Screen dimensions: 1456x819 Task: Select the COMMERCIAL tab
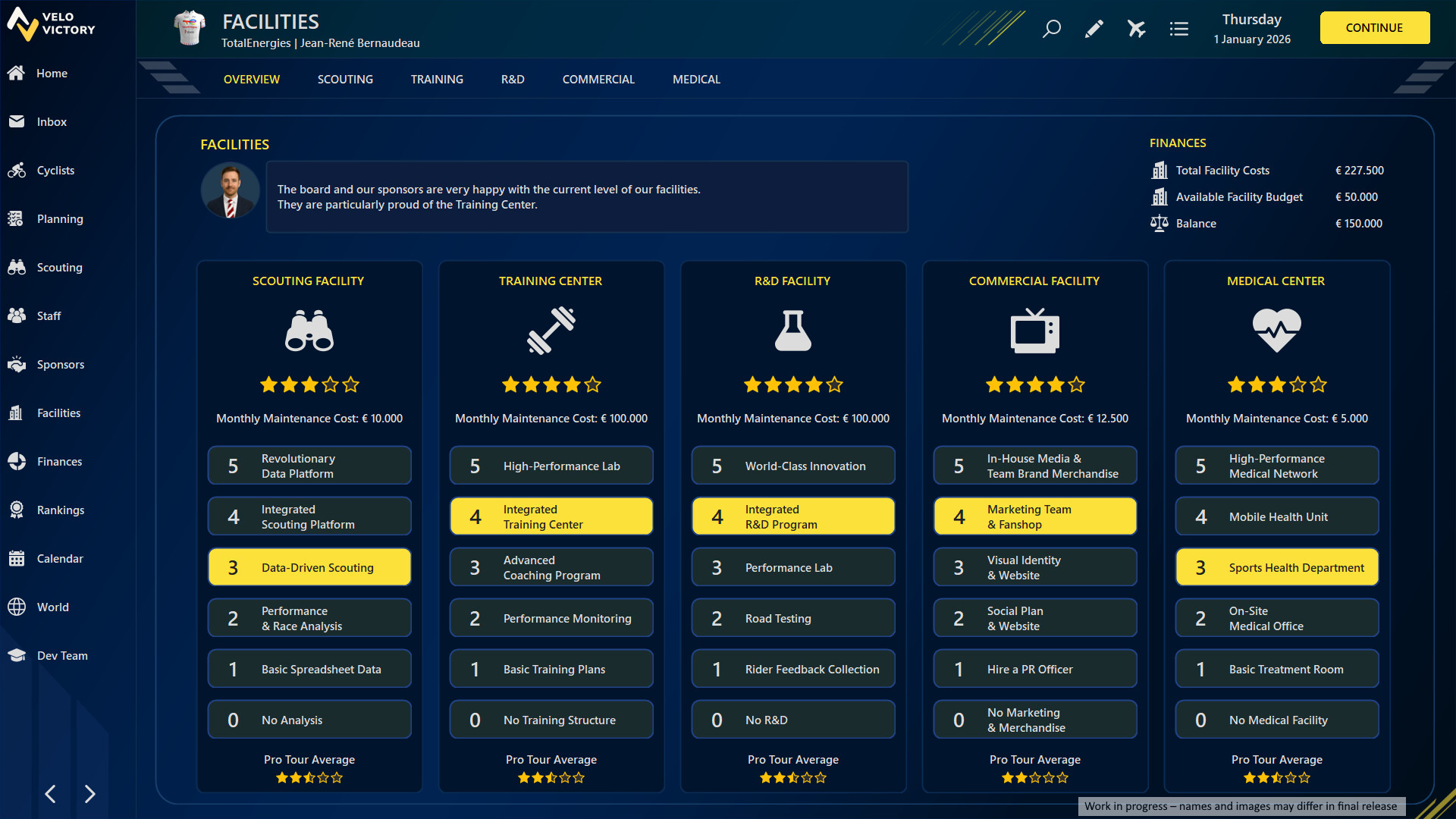(598, 79)
